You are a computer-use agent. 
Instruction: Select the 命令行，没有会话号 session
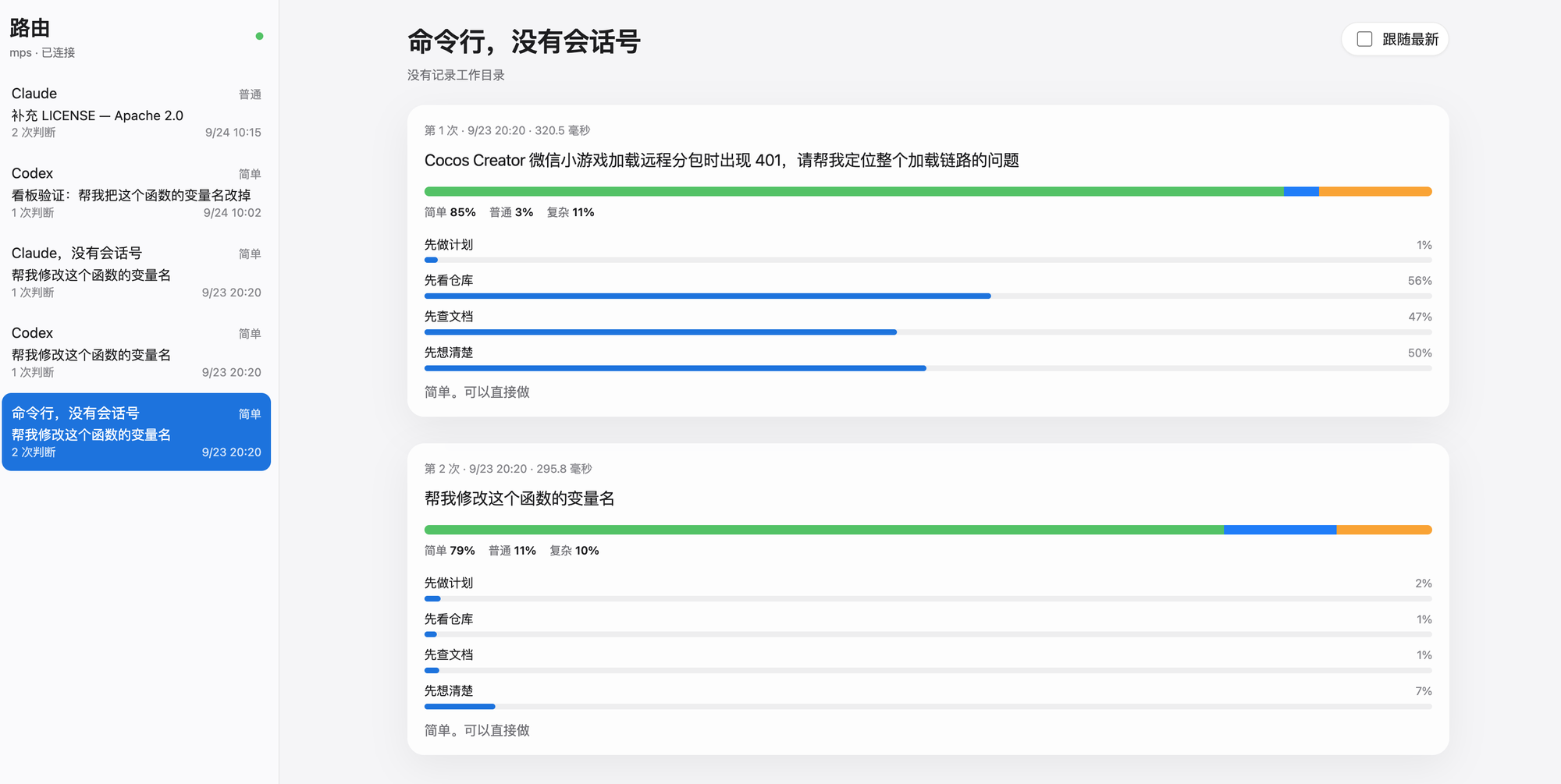pos(136,432)
